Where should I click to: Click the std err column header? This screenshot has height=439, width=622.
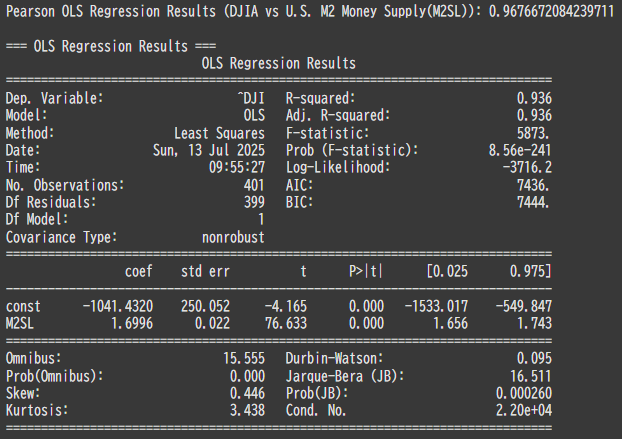click(x=205, y=272)
